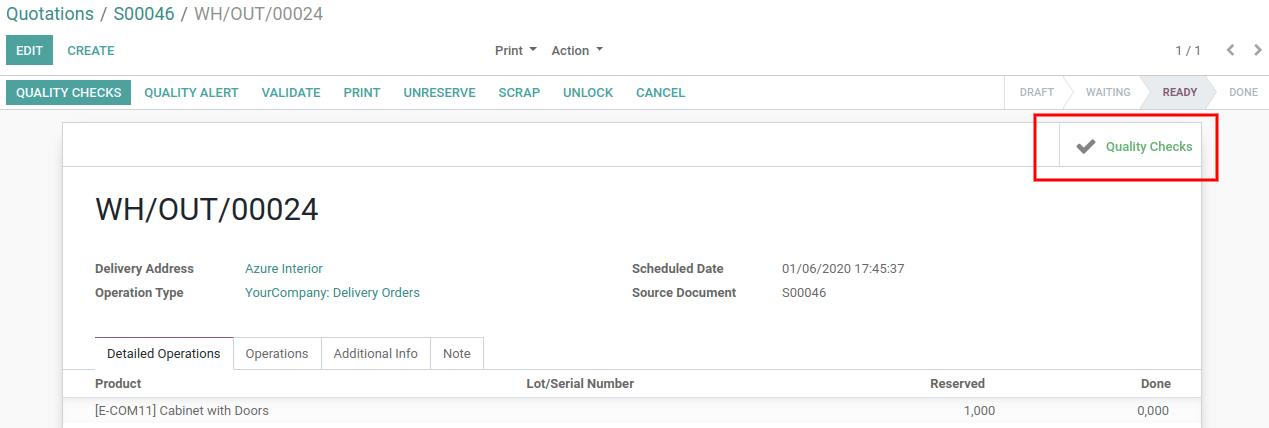Click the scheduled date 01/06/2020 17:45:37
1269x428 pixels.
(843, 269)
